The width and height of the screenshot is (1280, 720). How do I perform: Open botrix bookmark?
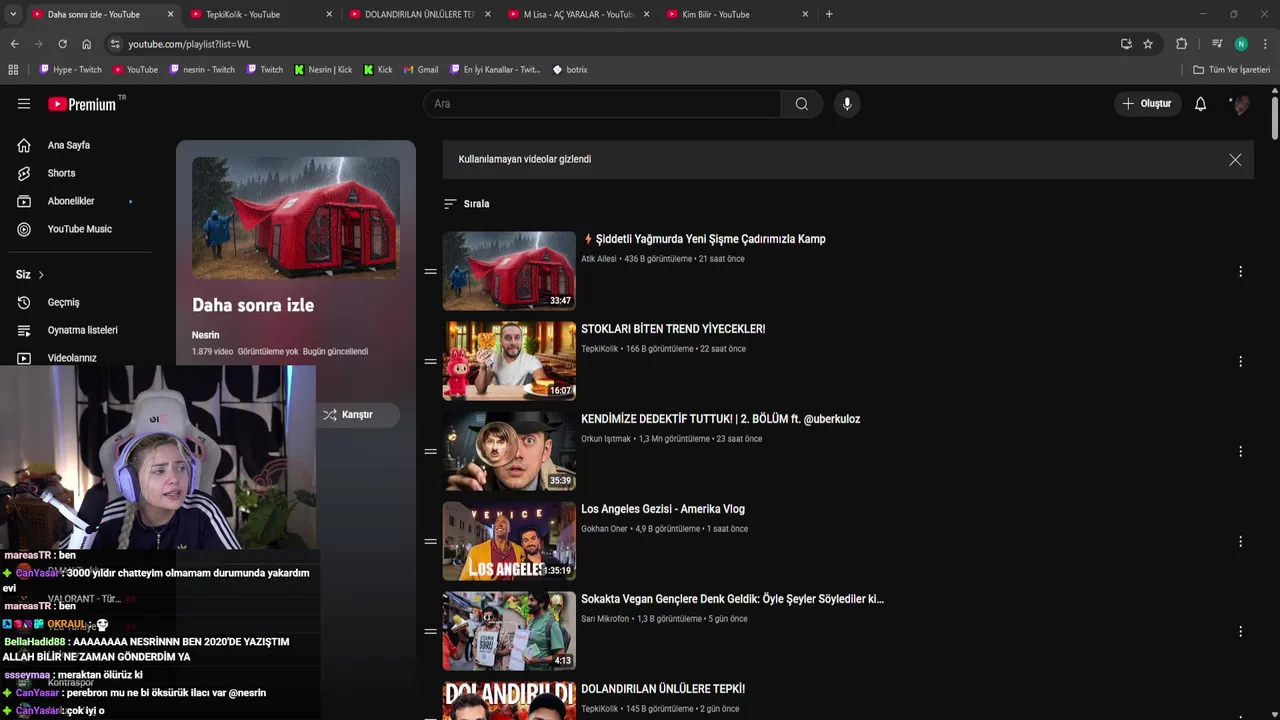point(570,70)
